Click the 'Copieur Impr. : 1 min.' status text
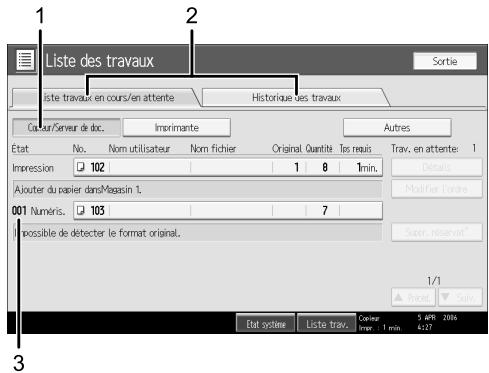 point(379,323)
